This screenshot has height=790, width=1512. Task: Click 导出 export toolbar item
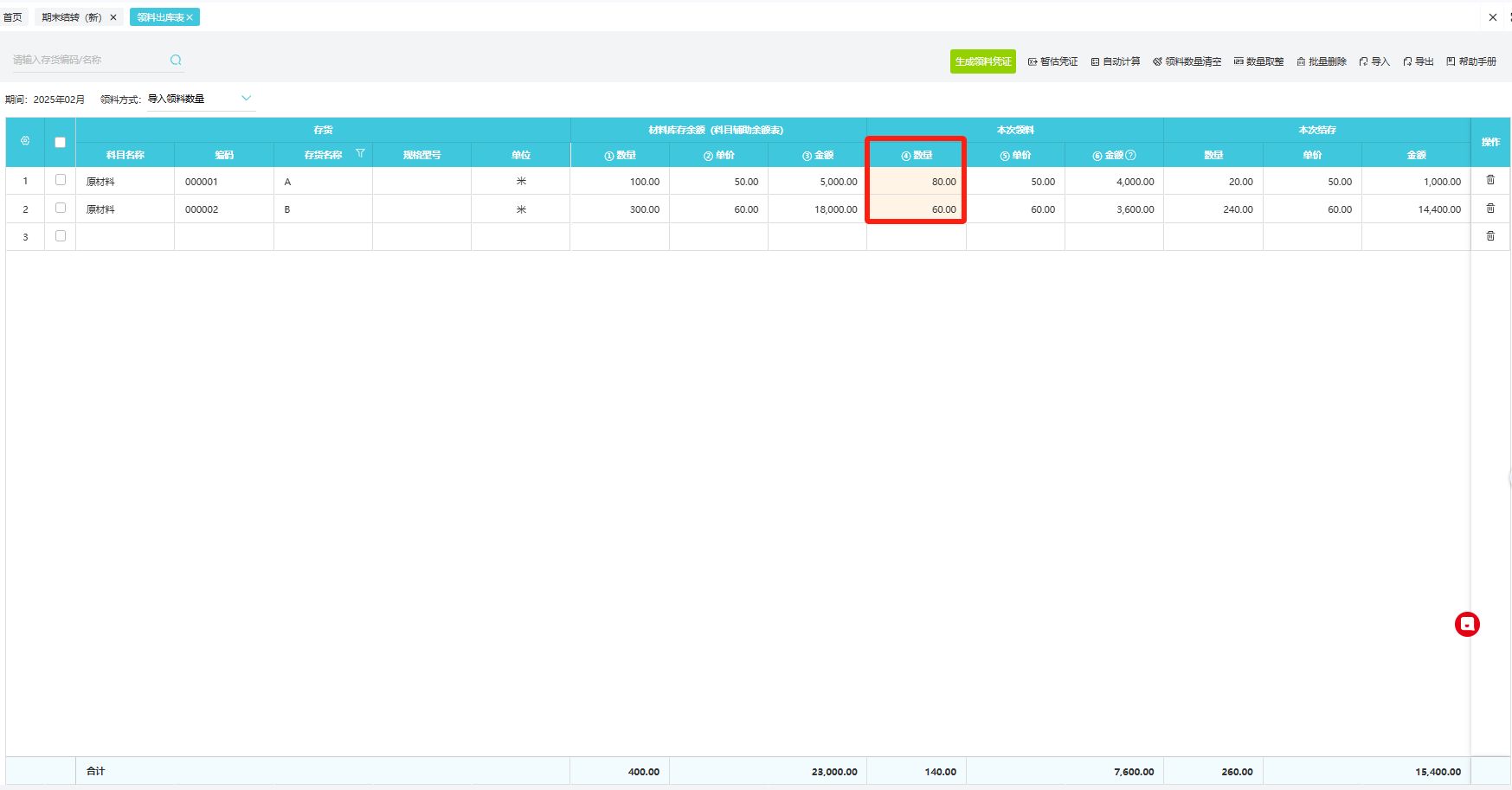pos(1419,61)
